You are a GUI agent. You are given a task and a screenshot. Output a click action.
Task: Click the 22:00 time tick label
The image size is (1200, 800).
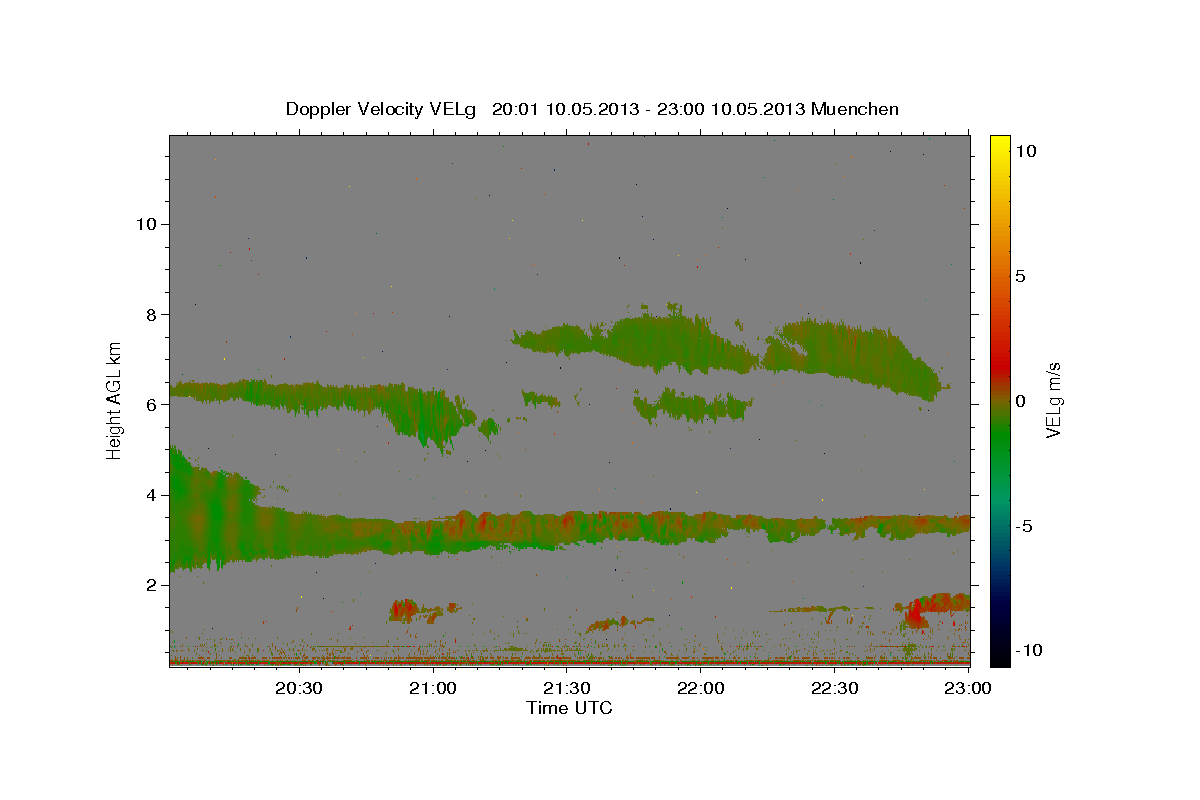pos(701,688)
